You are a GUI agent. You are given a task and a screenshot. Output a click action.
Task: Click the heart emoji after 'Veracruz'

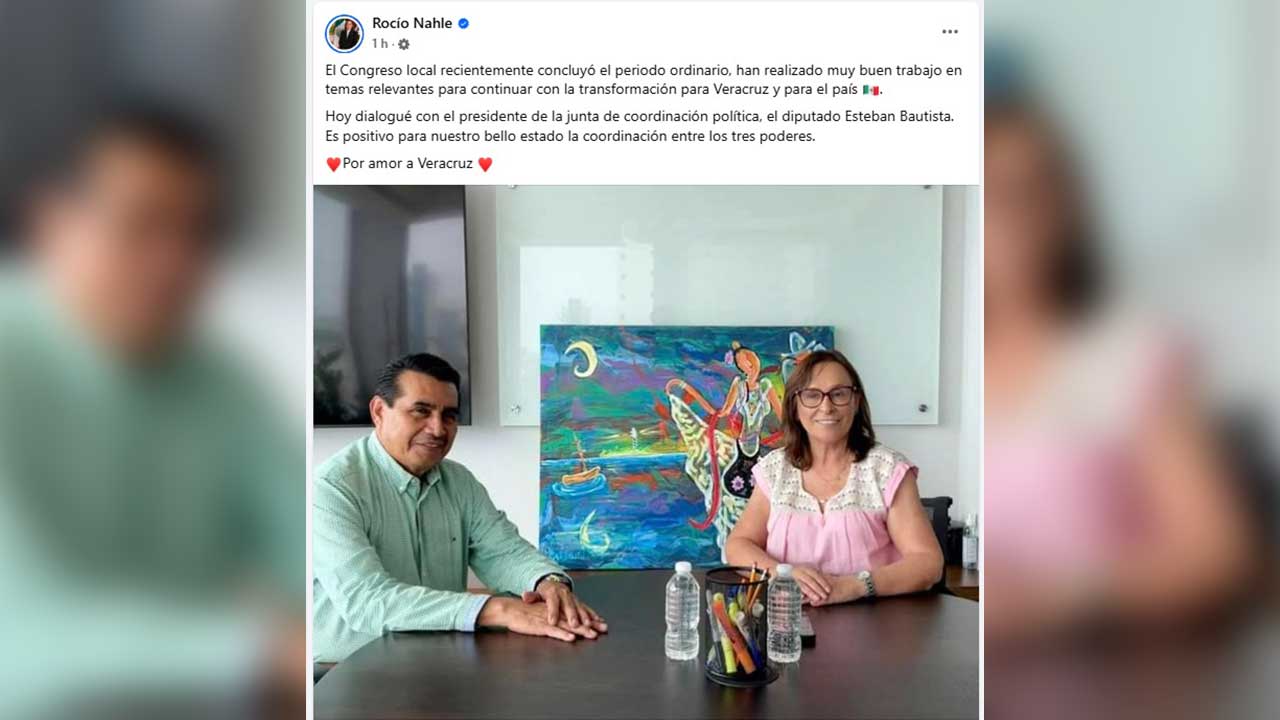click(x=485, y=164)
